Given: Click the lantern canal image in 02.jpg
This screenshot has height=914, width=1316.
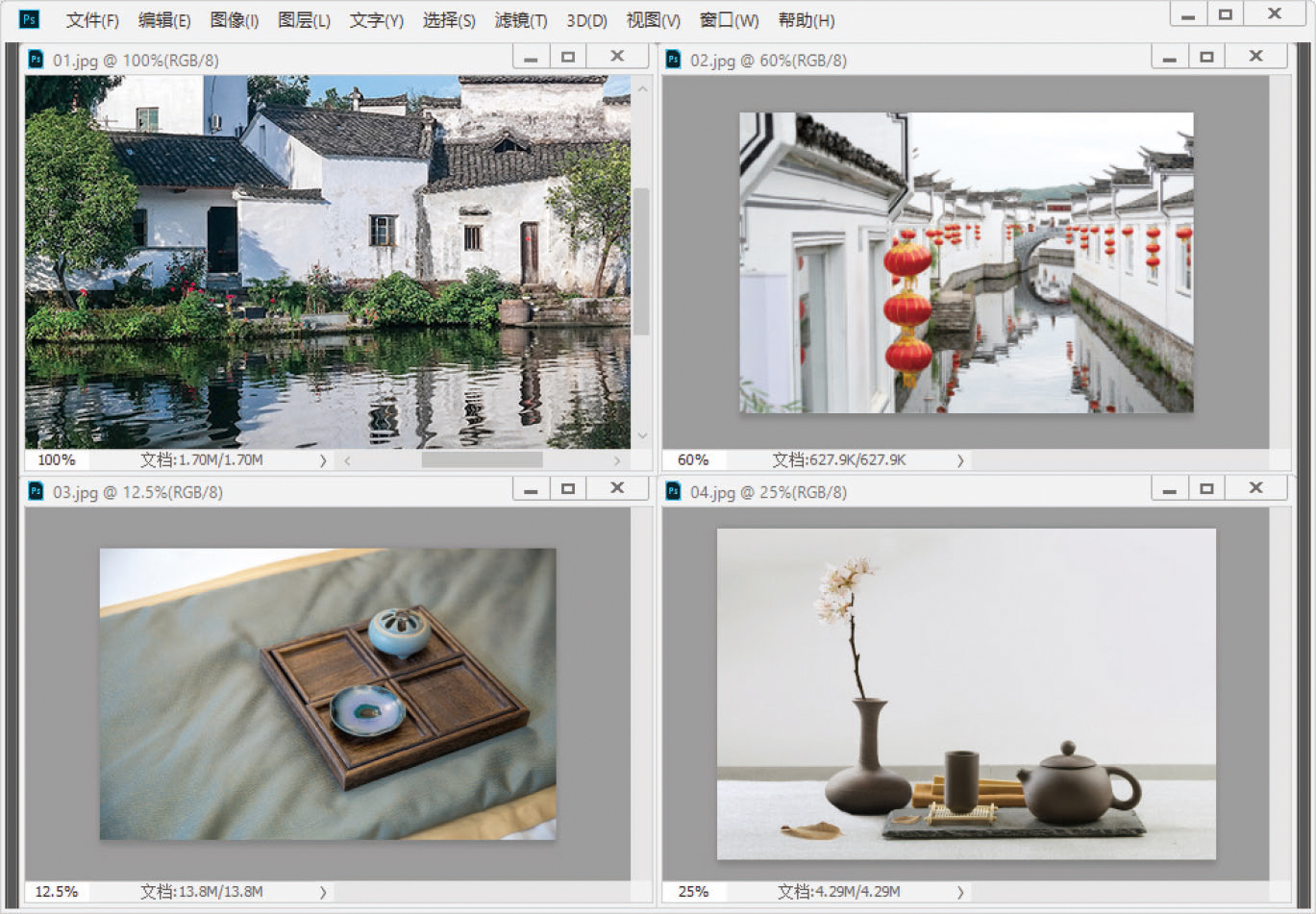Looking at the screenshot, I should [966, 262].
